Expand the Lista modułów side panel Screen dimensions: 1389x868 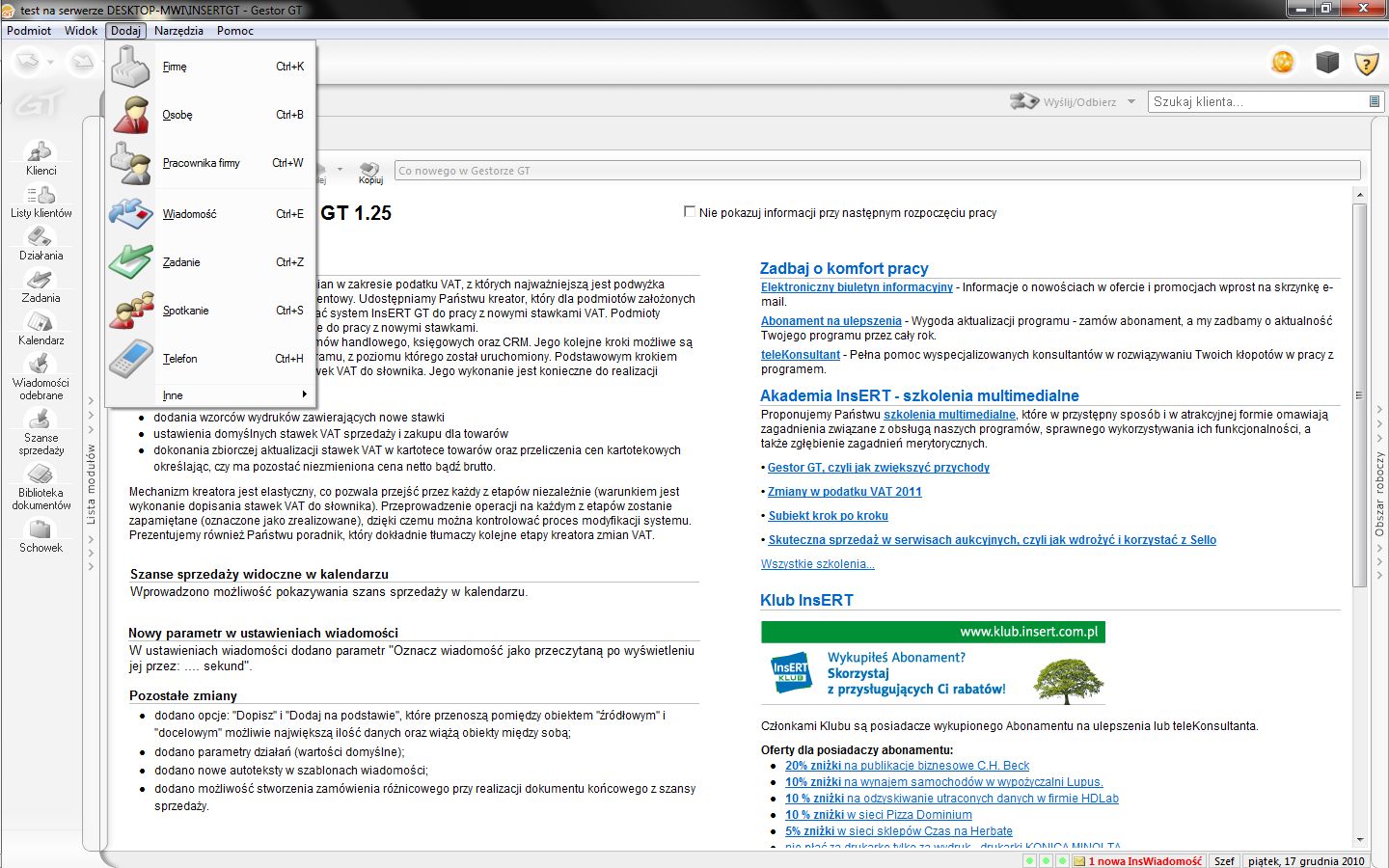click(x=92, y=482)
